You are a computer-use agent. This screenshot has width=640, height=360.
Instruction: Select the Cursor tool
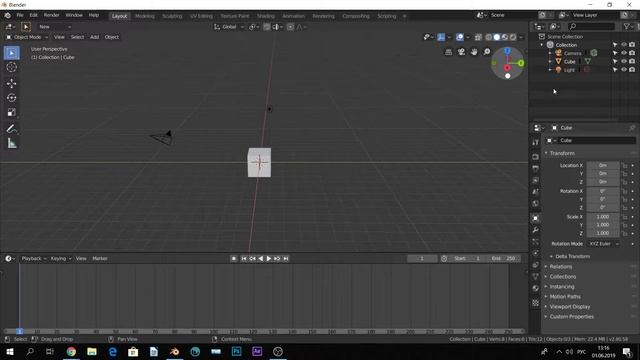click(x=11, y=67)
